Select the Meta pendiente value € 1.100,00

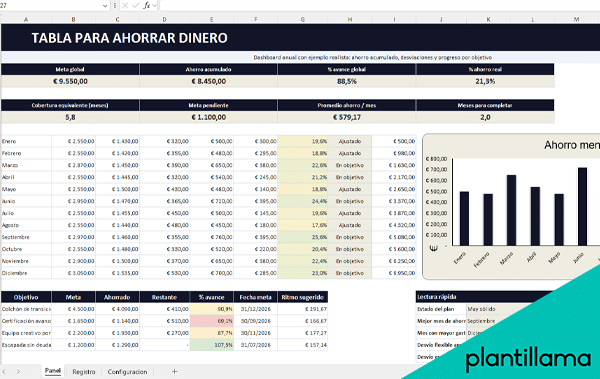(x=209, y=117)
